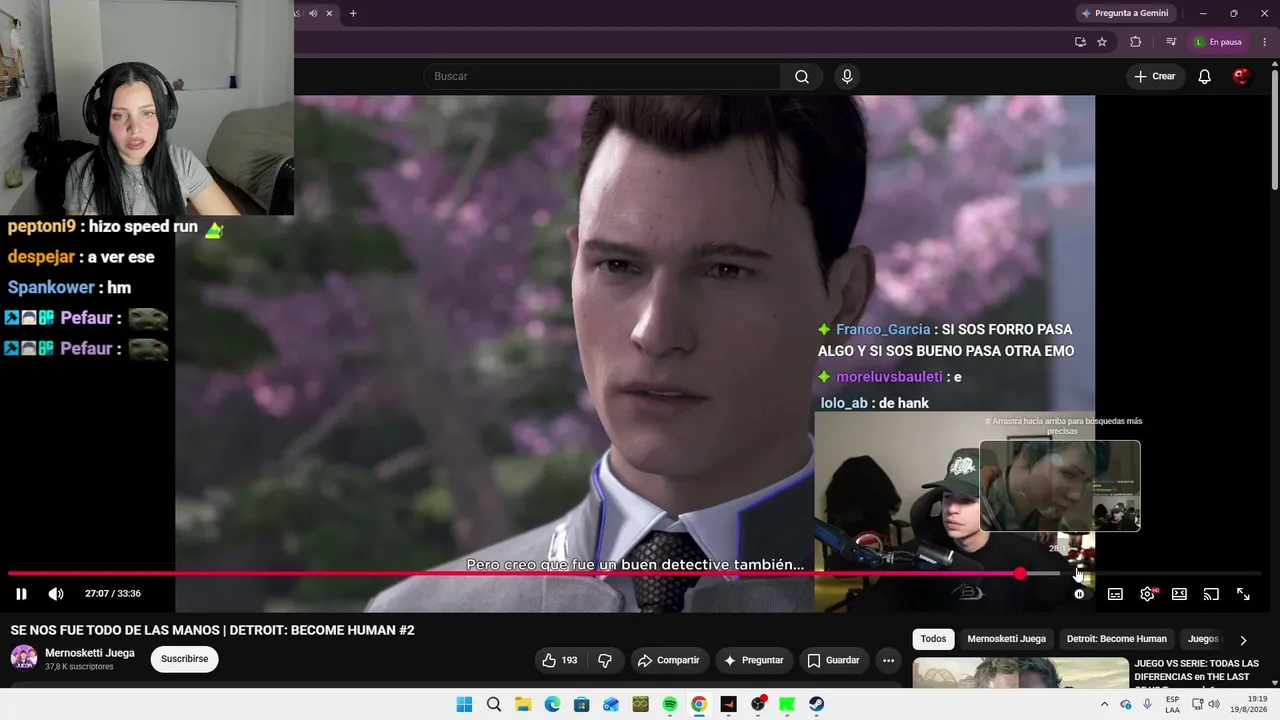The width and height of the screenshot is (1280, 720).
Task: Open Microsoft Store from the taskbar
Action: point(581,704)
